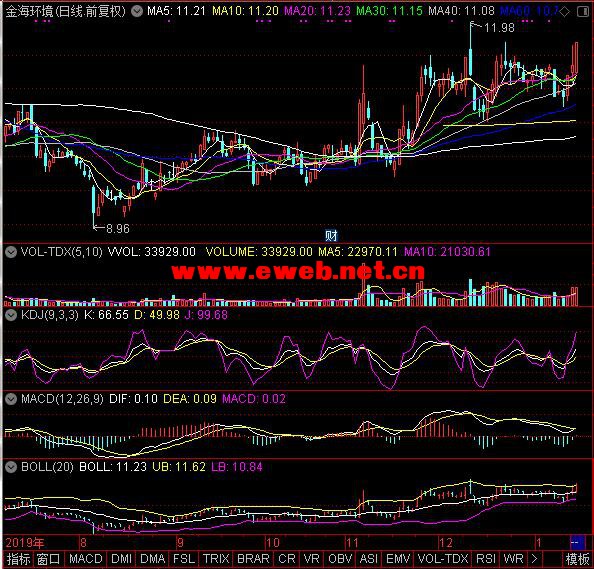Click the 财 financial info marker
594x569 pixels.
[x=331, y=236]
